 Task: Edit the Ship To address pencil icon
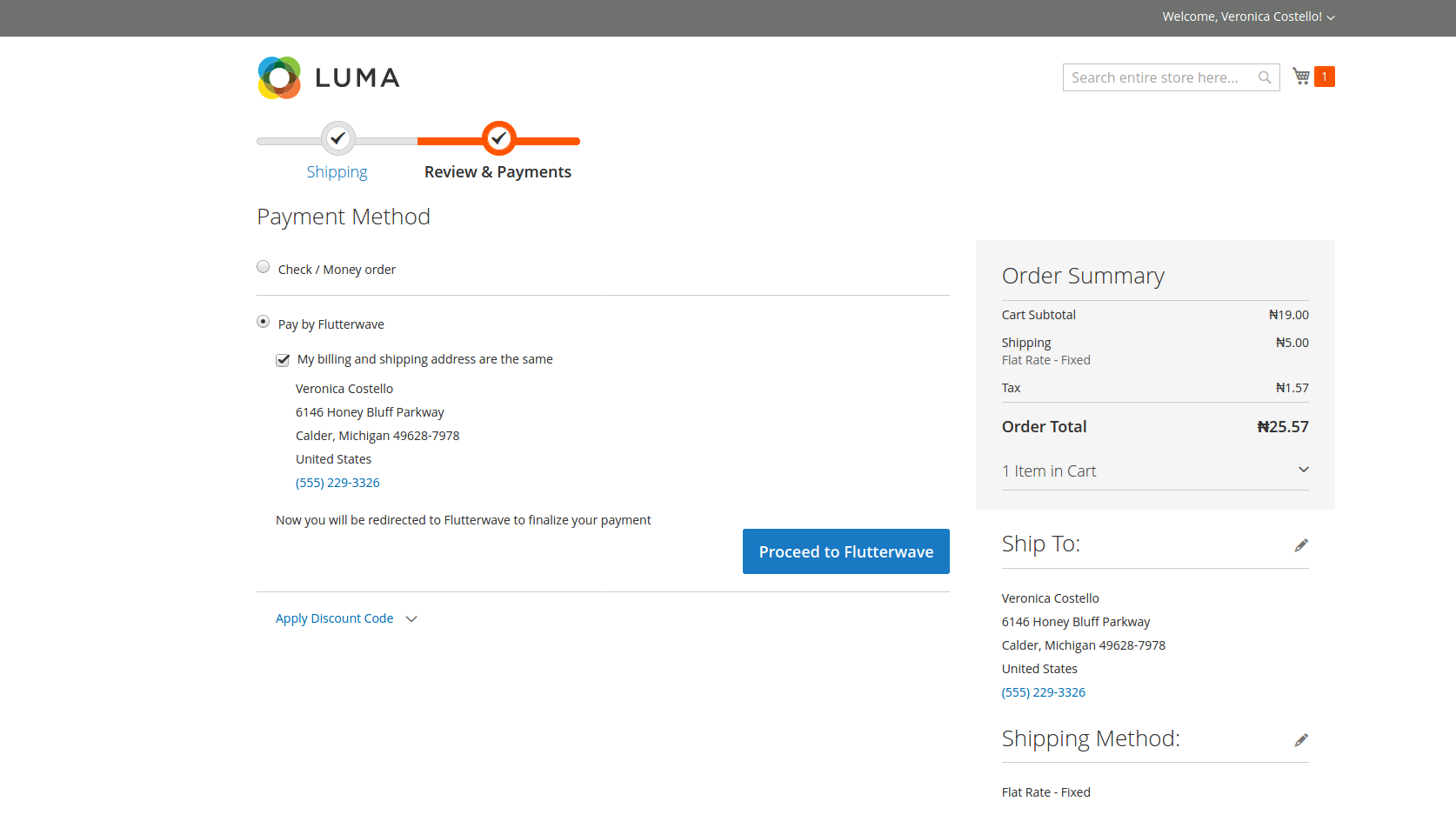pyautogui.click(x=1301, y=545)
